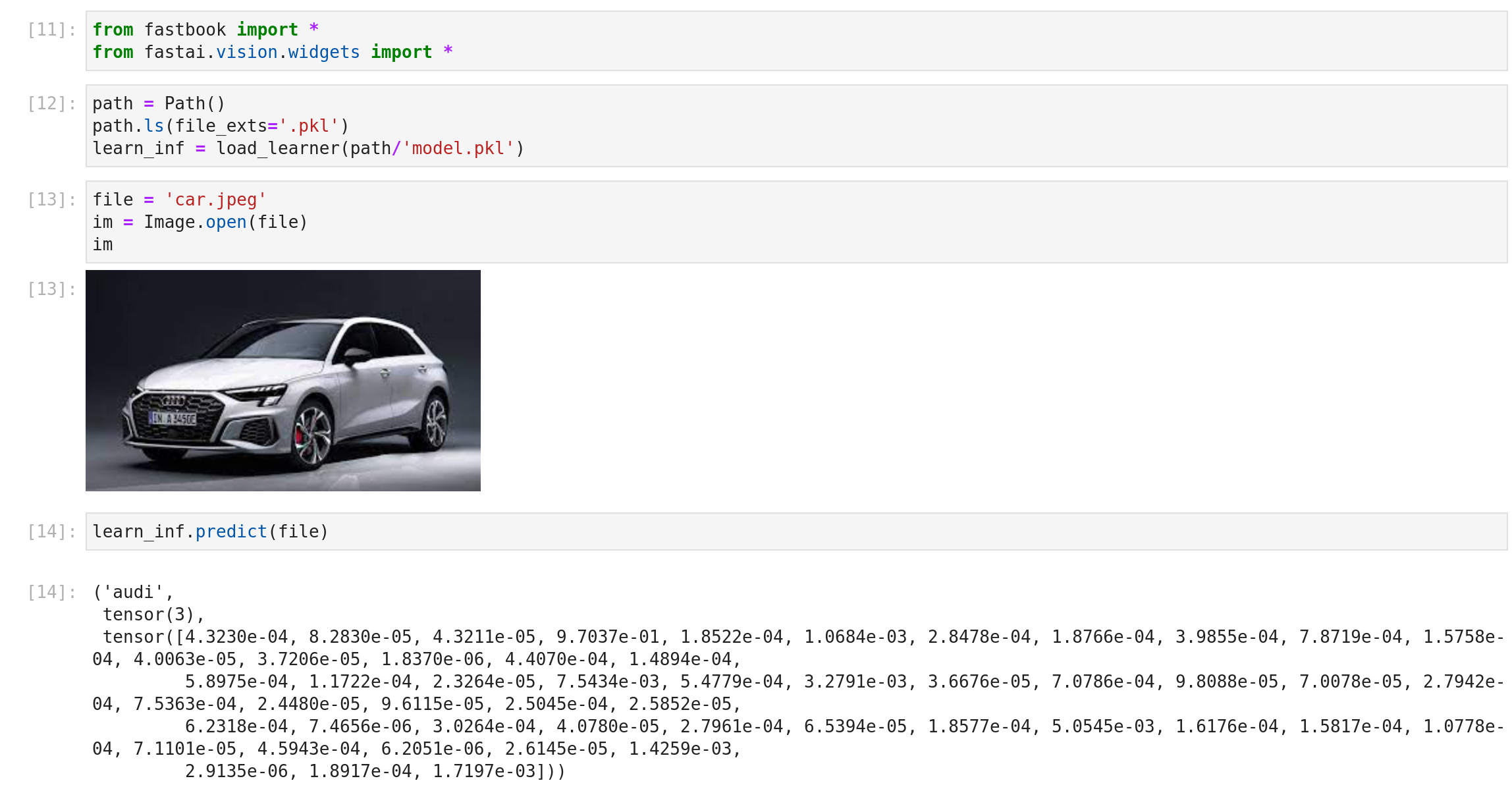Click the tensor(3) output line
1512x789 pixels.
coord(153,614)
